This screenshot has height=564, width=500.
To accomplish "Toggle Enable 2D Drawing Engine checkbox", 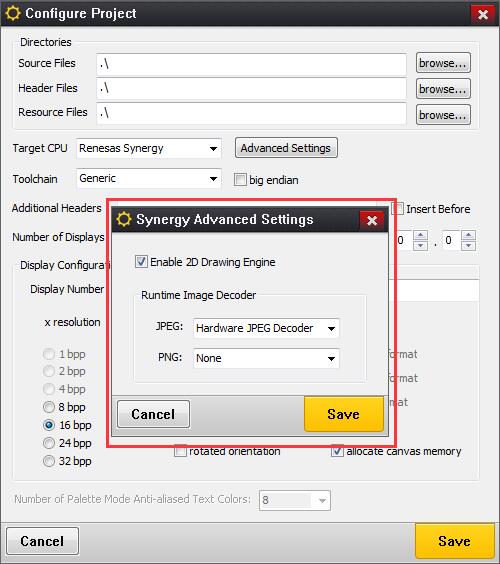I will tap(141, 261).
